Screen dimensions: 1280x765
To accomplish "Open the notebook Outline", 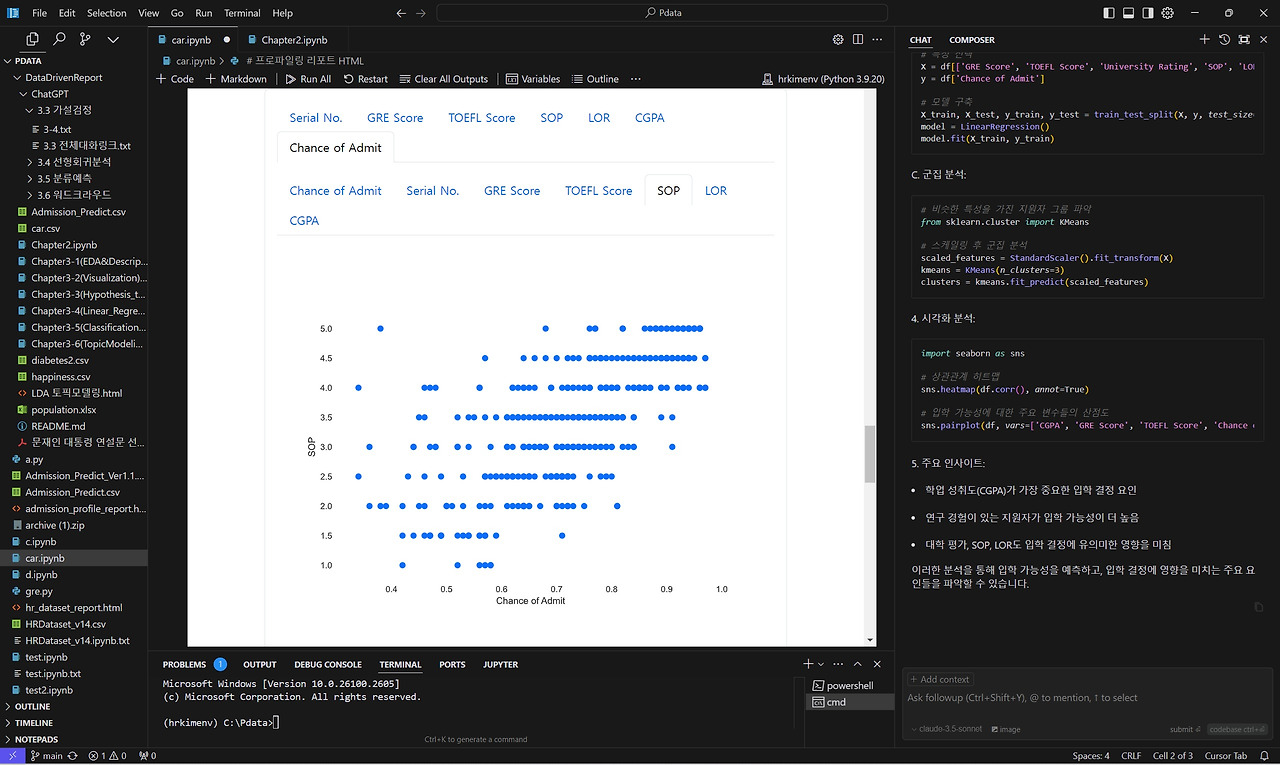I will (595, 79).
